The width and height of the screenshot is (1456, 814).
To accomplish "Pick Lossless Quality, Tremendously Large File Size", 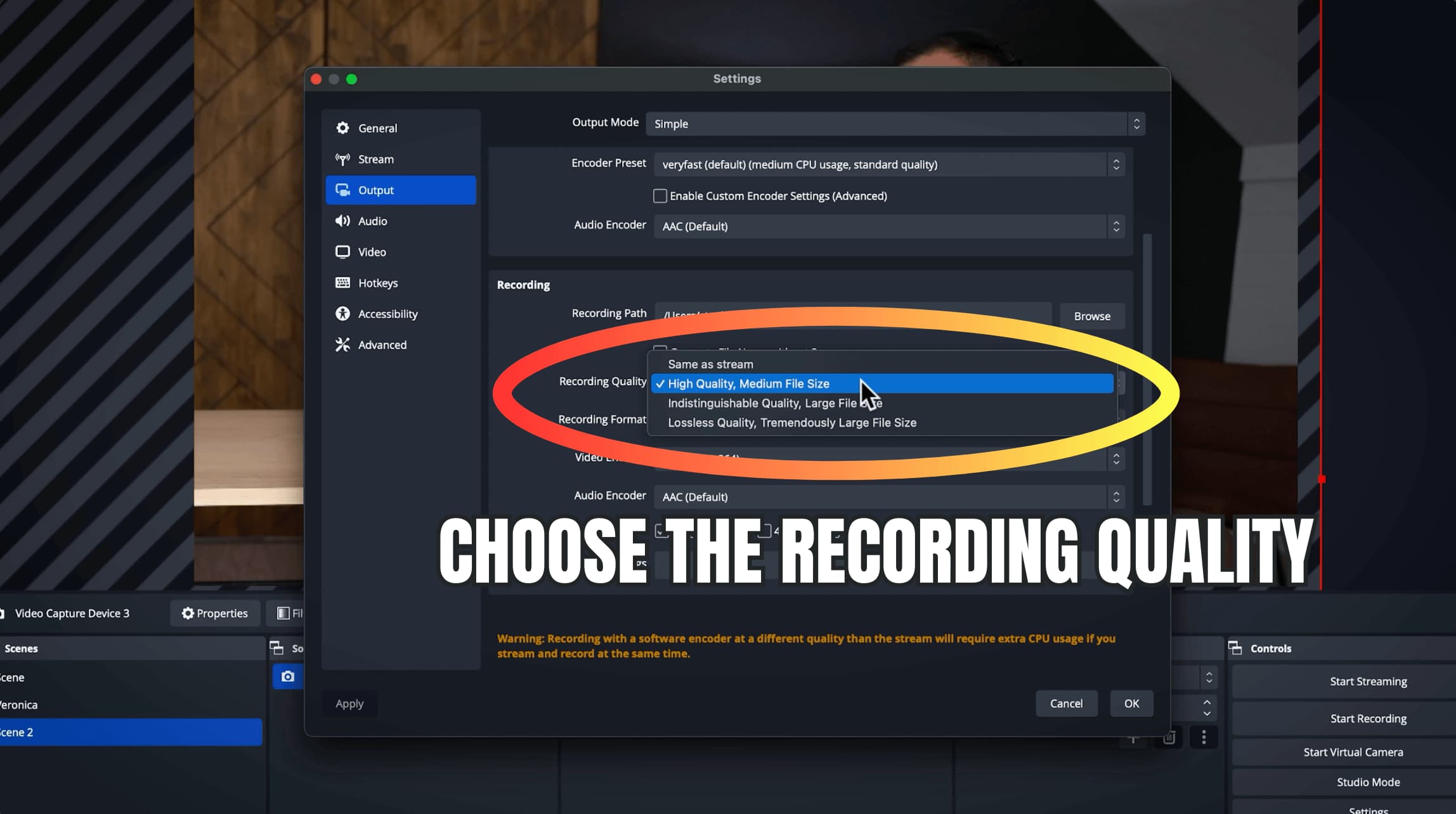I will tap(882, 423).
